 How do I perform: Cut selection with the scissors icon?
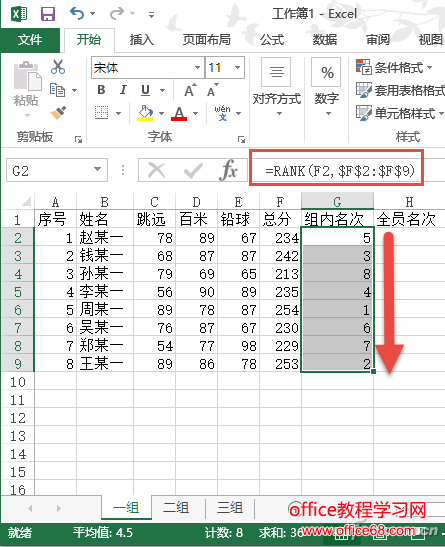tap(58, 67)
